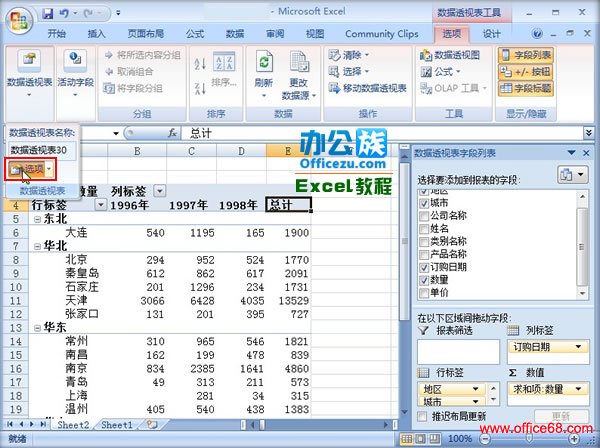Edit the pivot table name field 数据透视表30
Screen dimensions: 600x448
42,150
